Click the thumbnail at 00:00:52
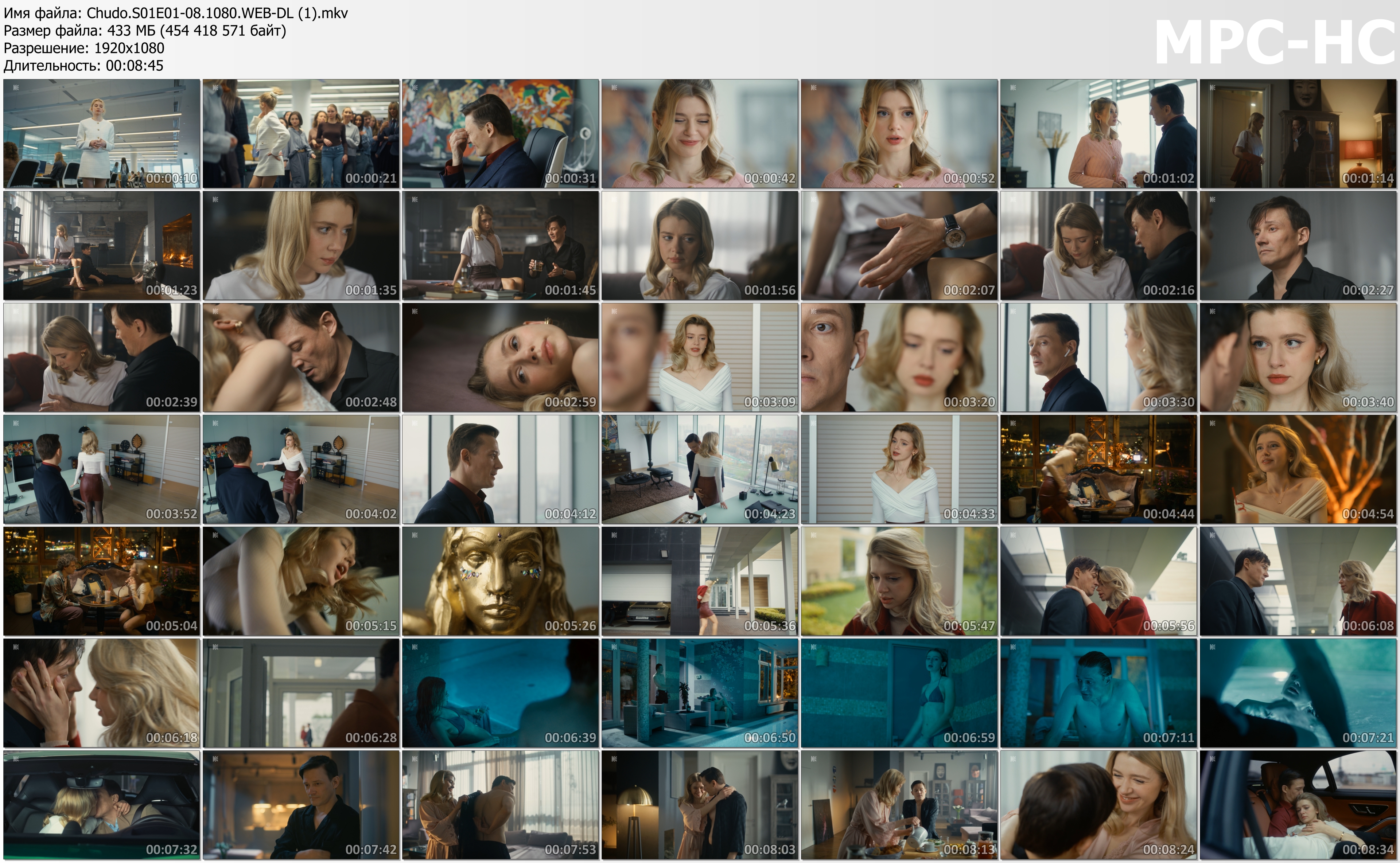The height and width of the screenshot is (863, 1400). pos(899,133)
